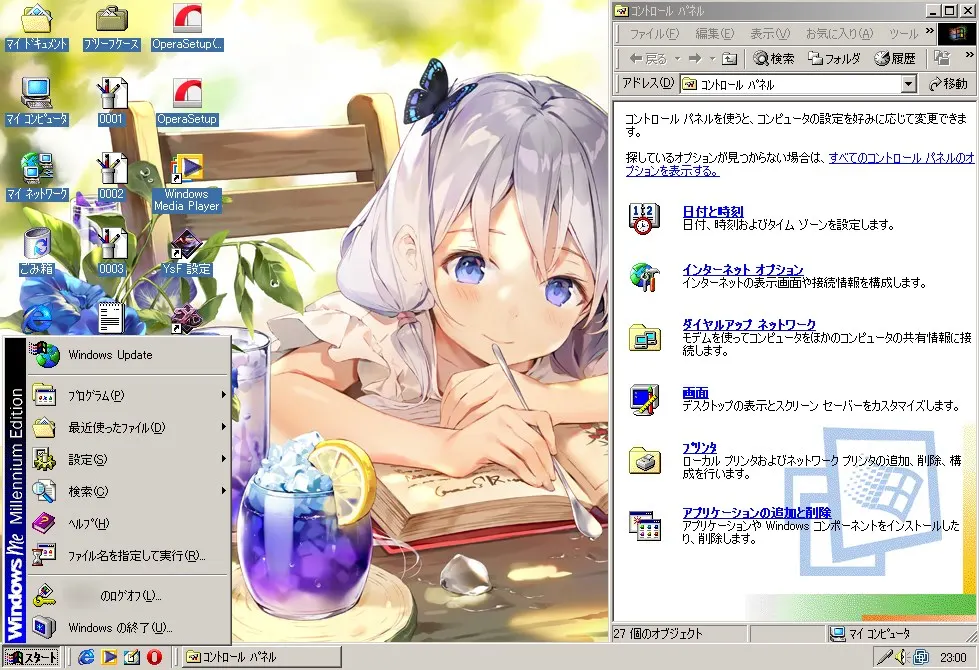
Task: Open My Computer desktop icon
Action: point(36,102)
